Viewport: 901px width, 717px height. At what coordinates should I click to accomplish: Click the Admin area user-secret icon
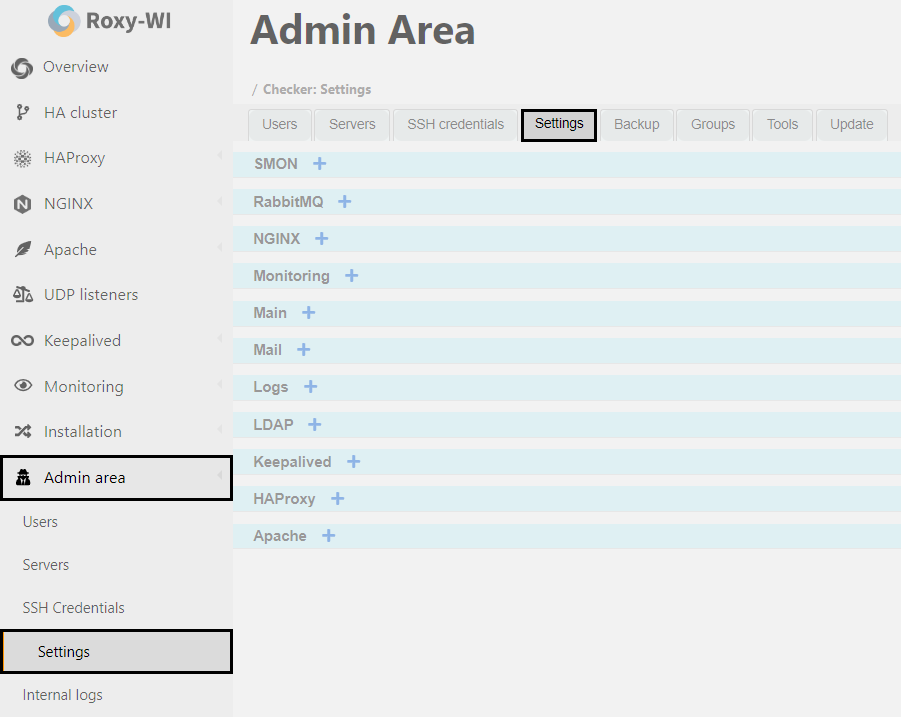coord(23,477)
